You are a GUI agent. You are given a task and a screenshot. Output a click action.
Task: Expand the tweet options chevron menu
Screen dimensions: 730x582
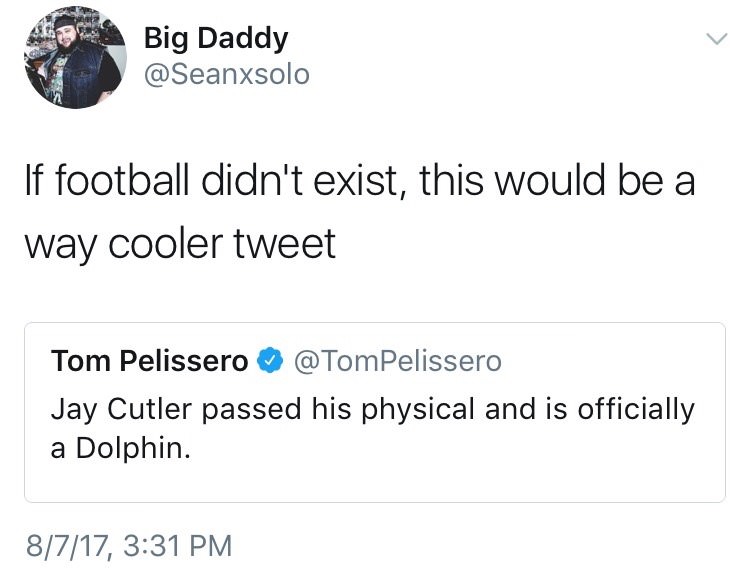pyautogui.click(x=713, y=38)
